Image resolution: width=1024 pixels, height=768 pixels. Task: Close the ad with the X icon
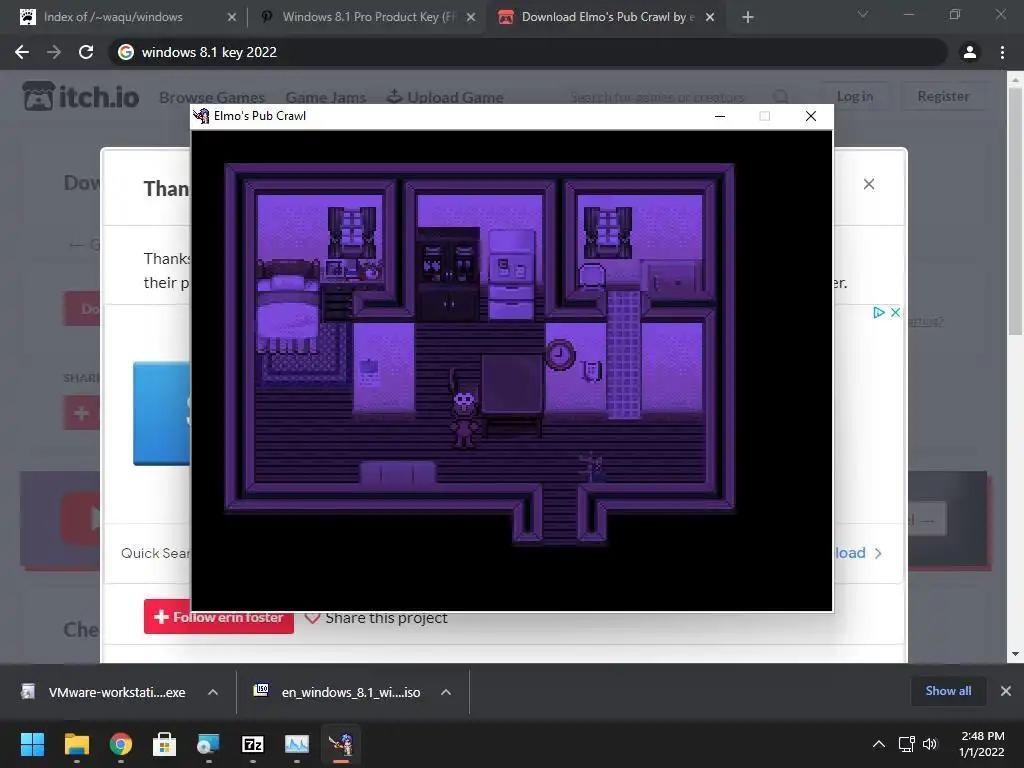895,313
